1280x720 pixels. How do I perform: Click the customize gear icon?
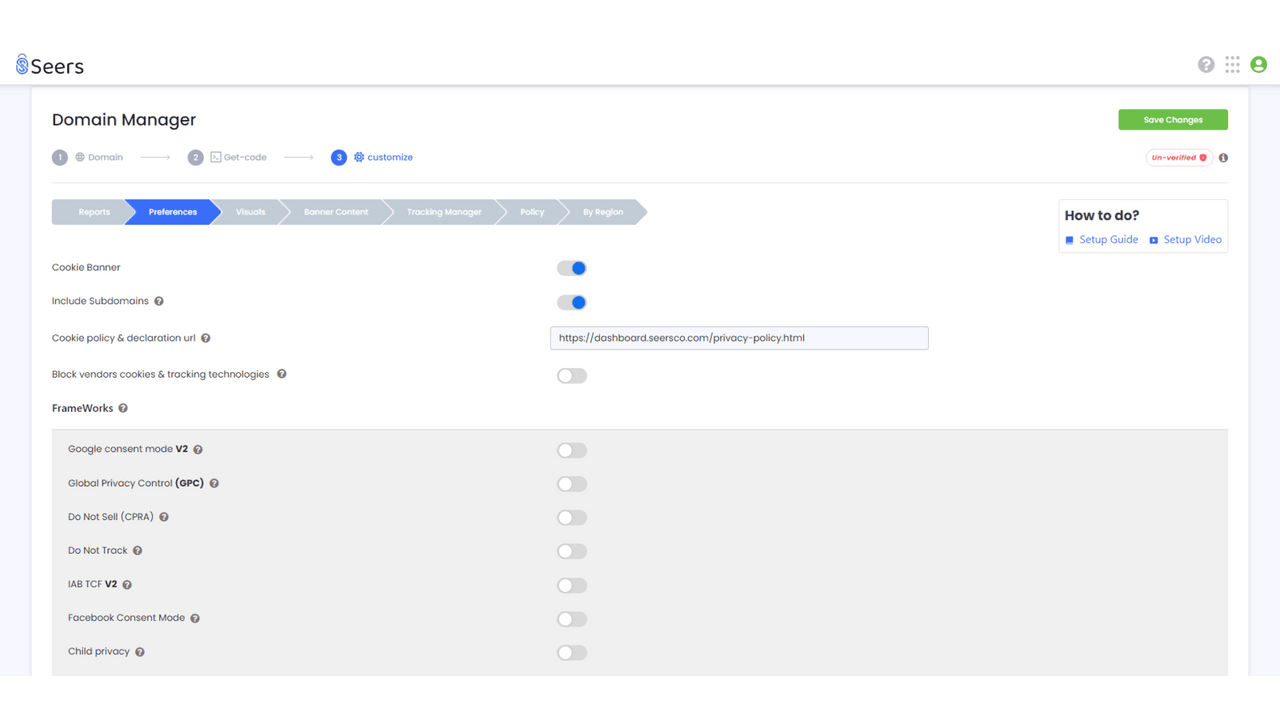click(x=358, y=157)
